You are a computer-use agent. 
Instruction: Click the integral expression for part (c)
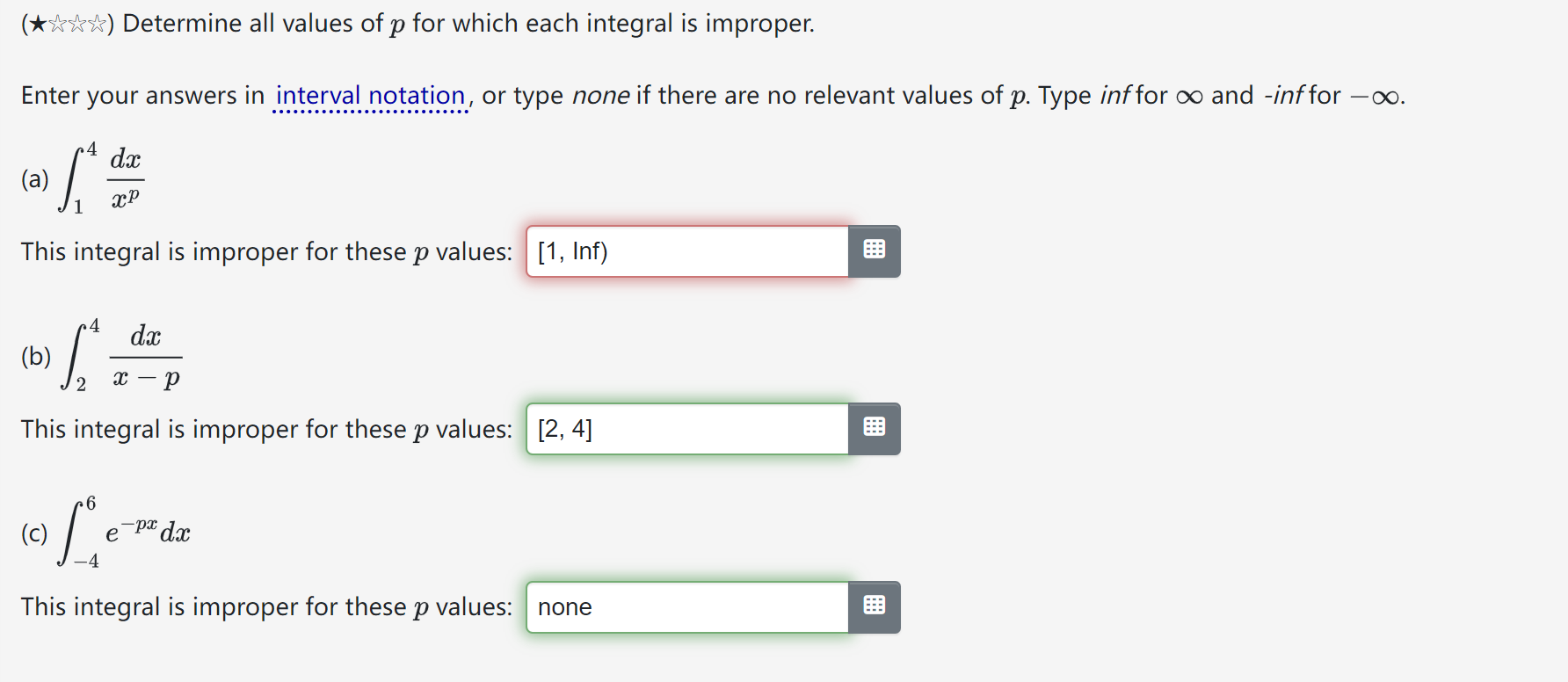pos(123,533)
